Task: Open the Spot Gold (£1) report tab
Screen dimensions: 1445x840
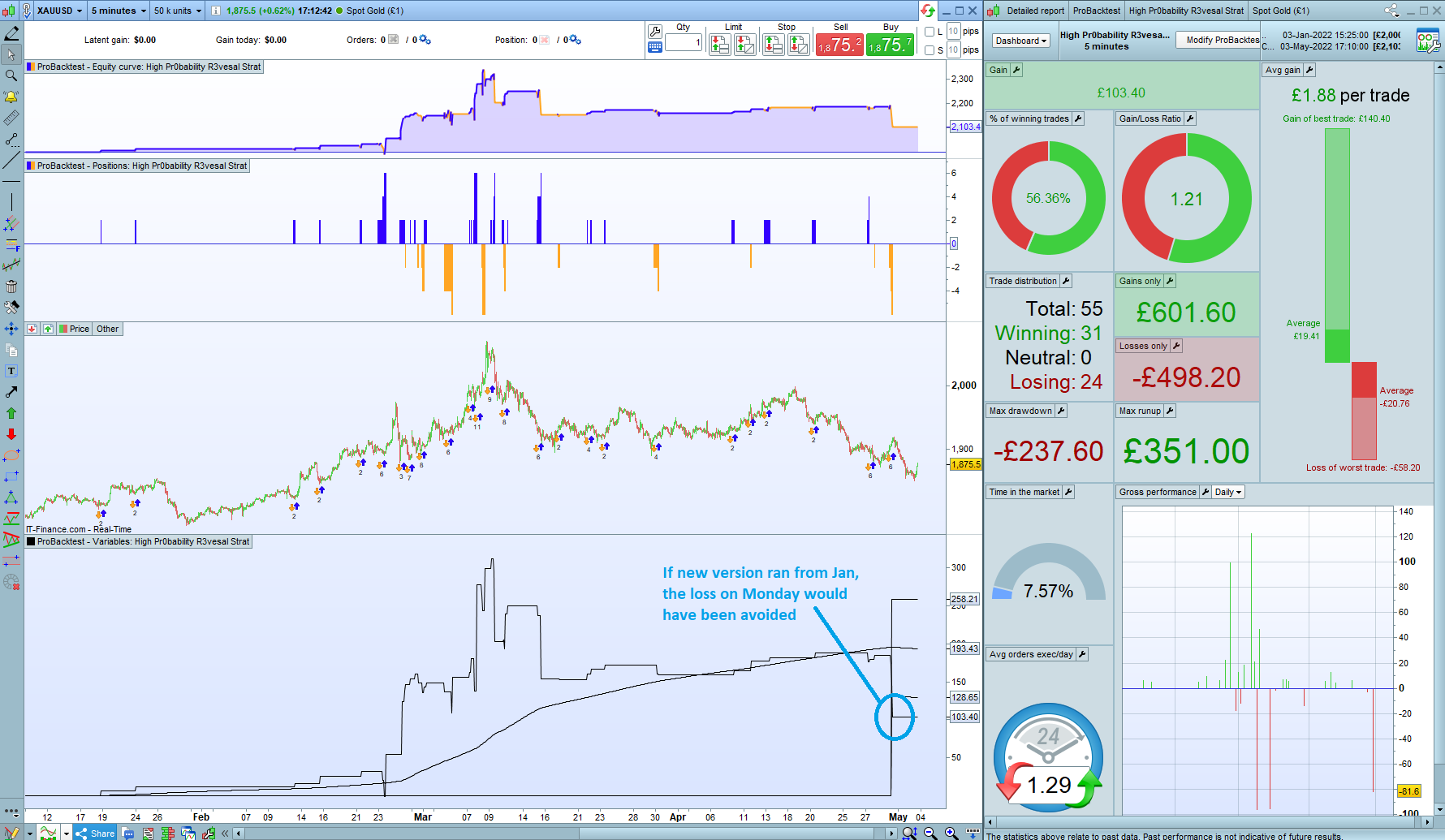Action: click(1281, 11)
